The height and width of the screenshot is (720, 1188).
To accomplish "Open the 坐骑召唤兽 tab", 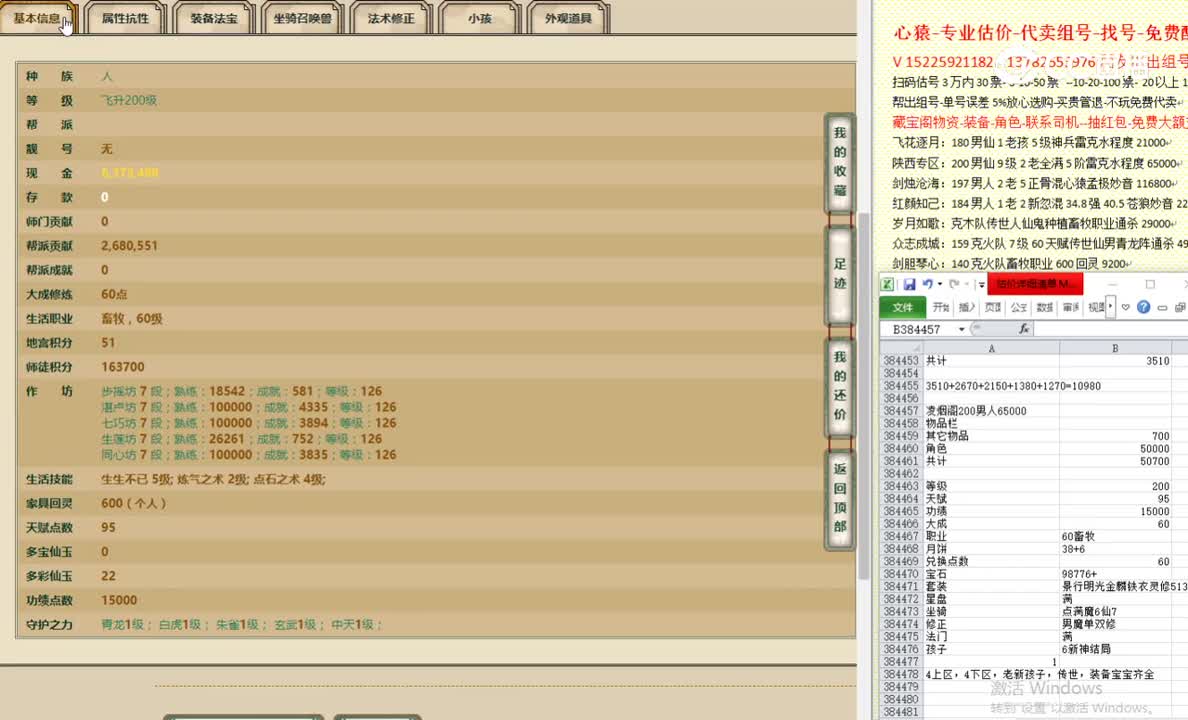I will click(302, 18).
